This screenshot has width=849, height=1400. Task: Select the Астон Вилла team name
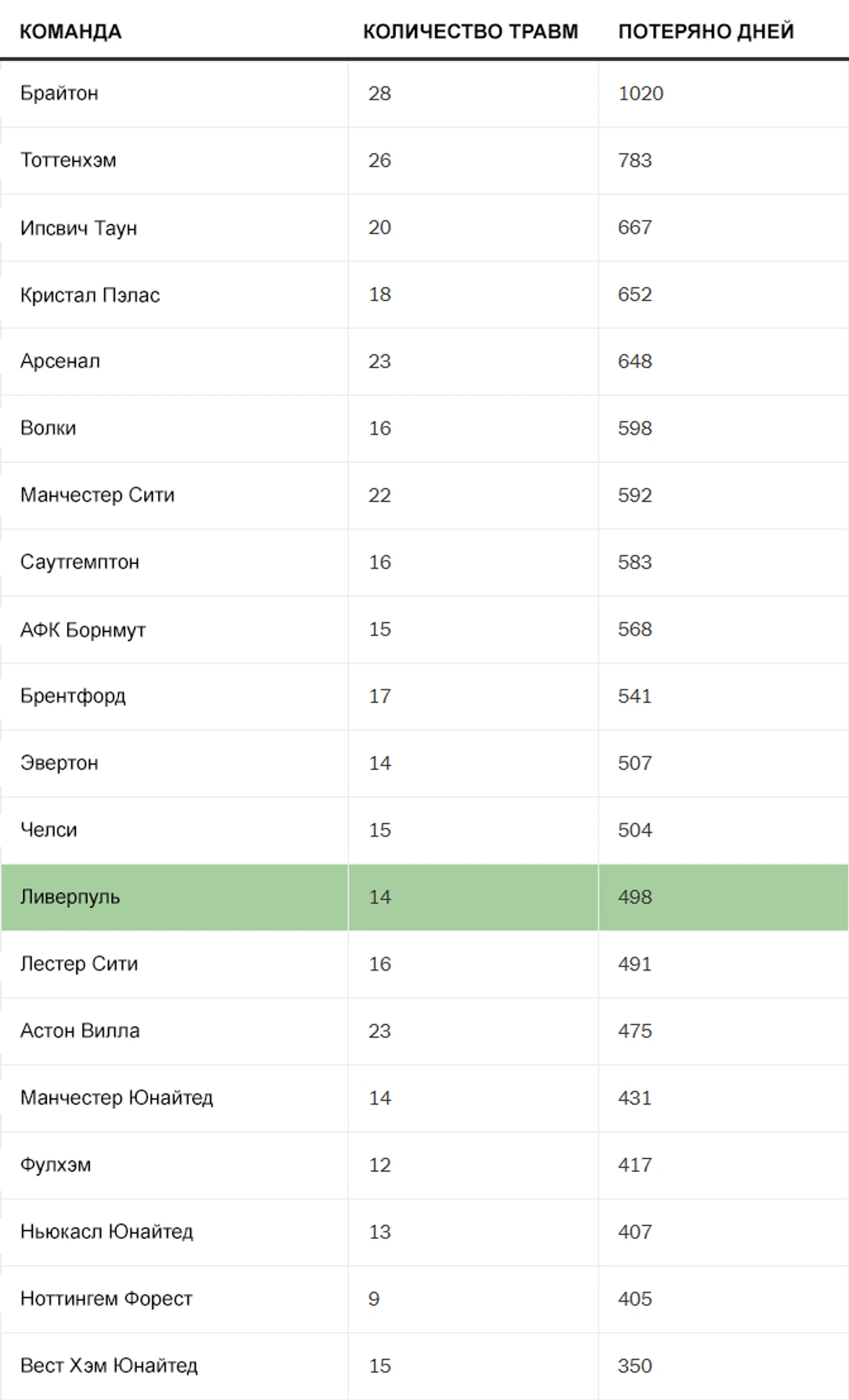coord(80,1031)
